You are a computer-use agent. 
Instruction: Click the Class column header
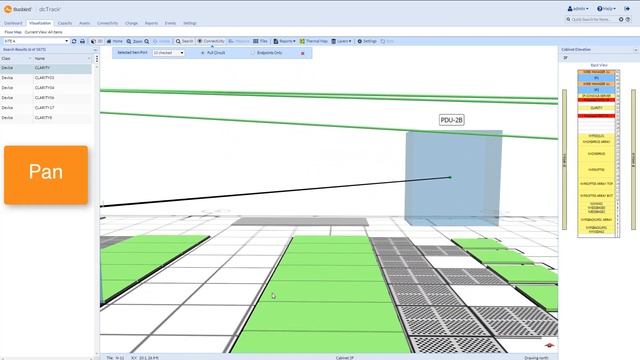[16, 59]
